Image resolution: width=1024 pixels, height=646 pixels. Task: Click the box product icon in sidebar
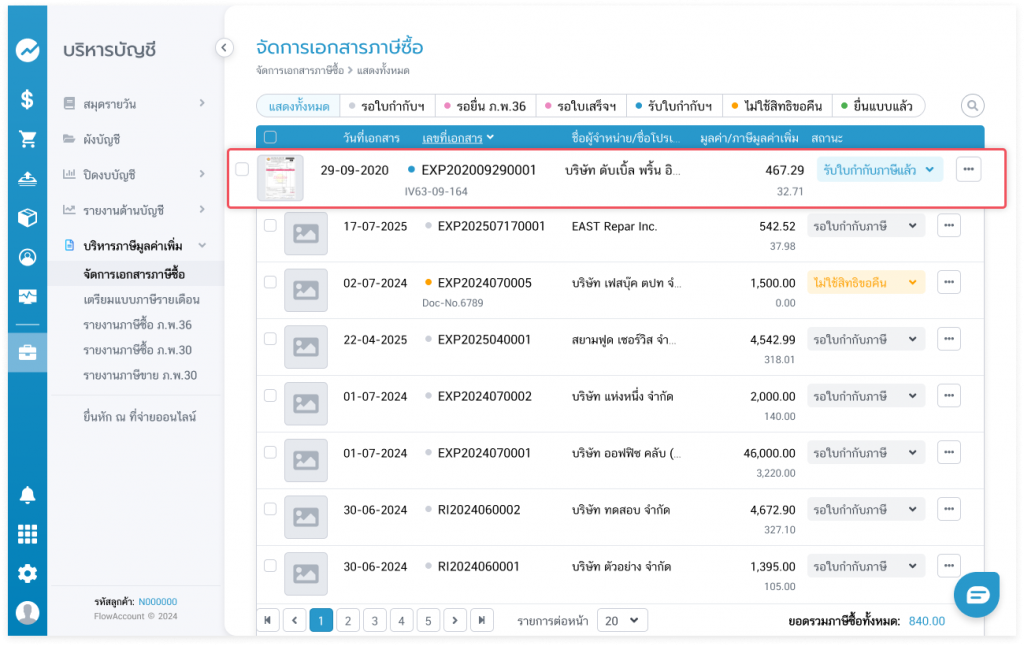(x=27, y=217)
